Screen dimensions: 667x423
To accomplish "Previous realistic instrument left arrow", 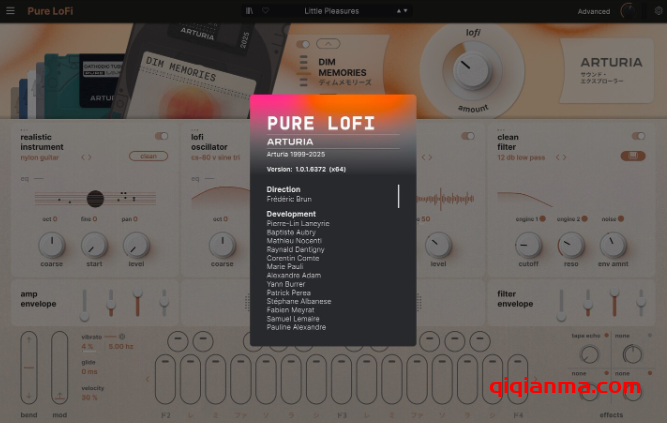I will coord(83,157).
